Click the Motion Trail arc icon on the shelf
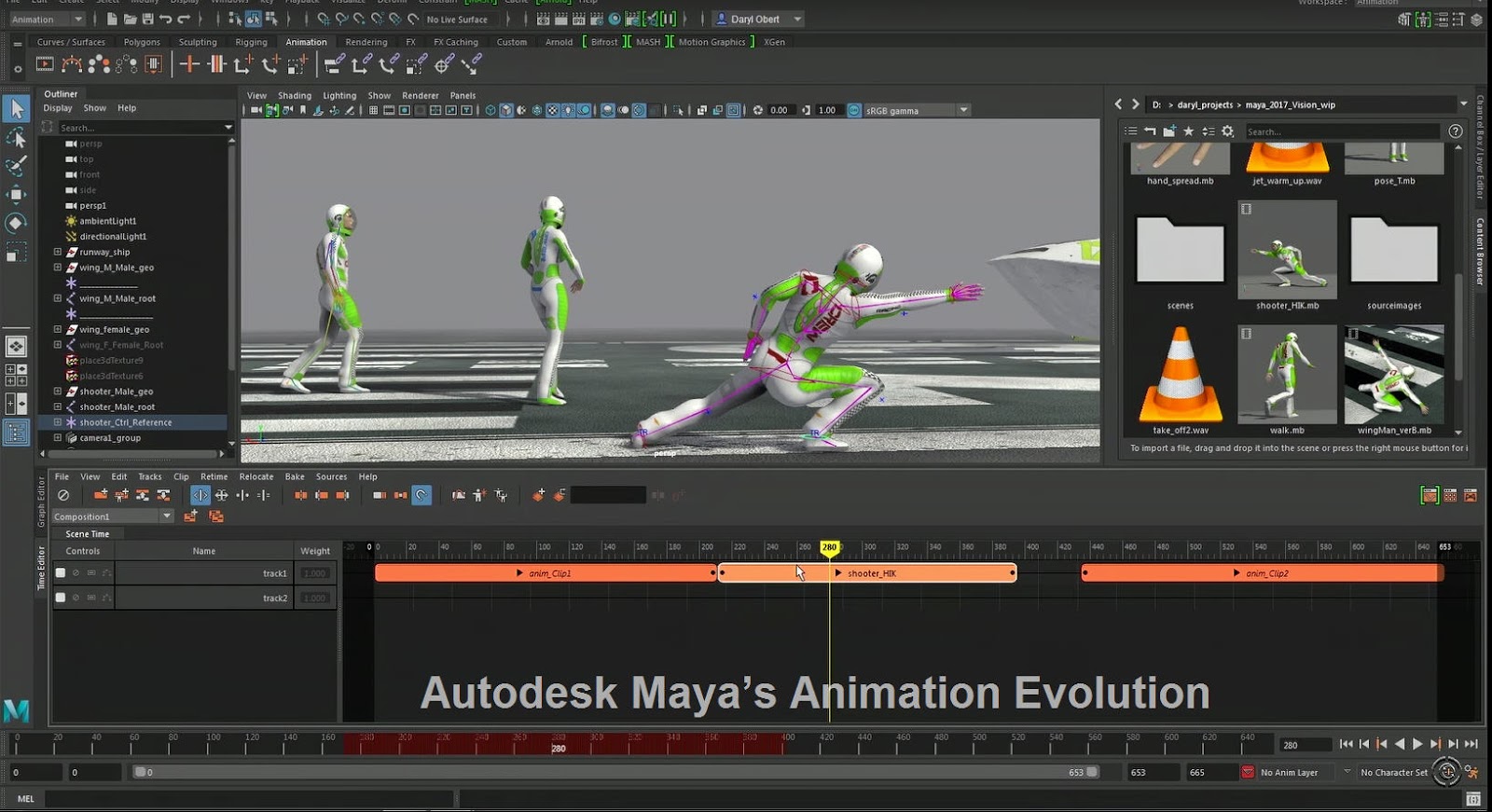 [x=71, y=64]
